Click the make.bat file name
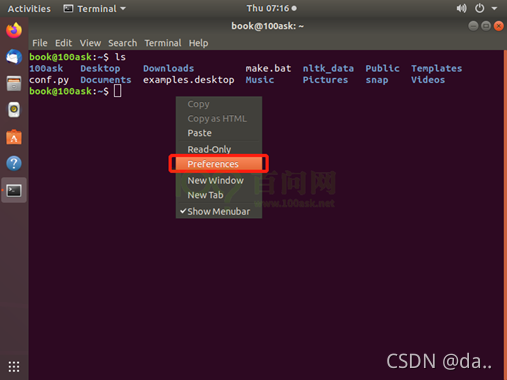The width and height of the screenshot is (507, 380). pyautogui.click(x=268, y=68)
